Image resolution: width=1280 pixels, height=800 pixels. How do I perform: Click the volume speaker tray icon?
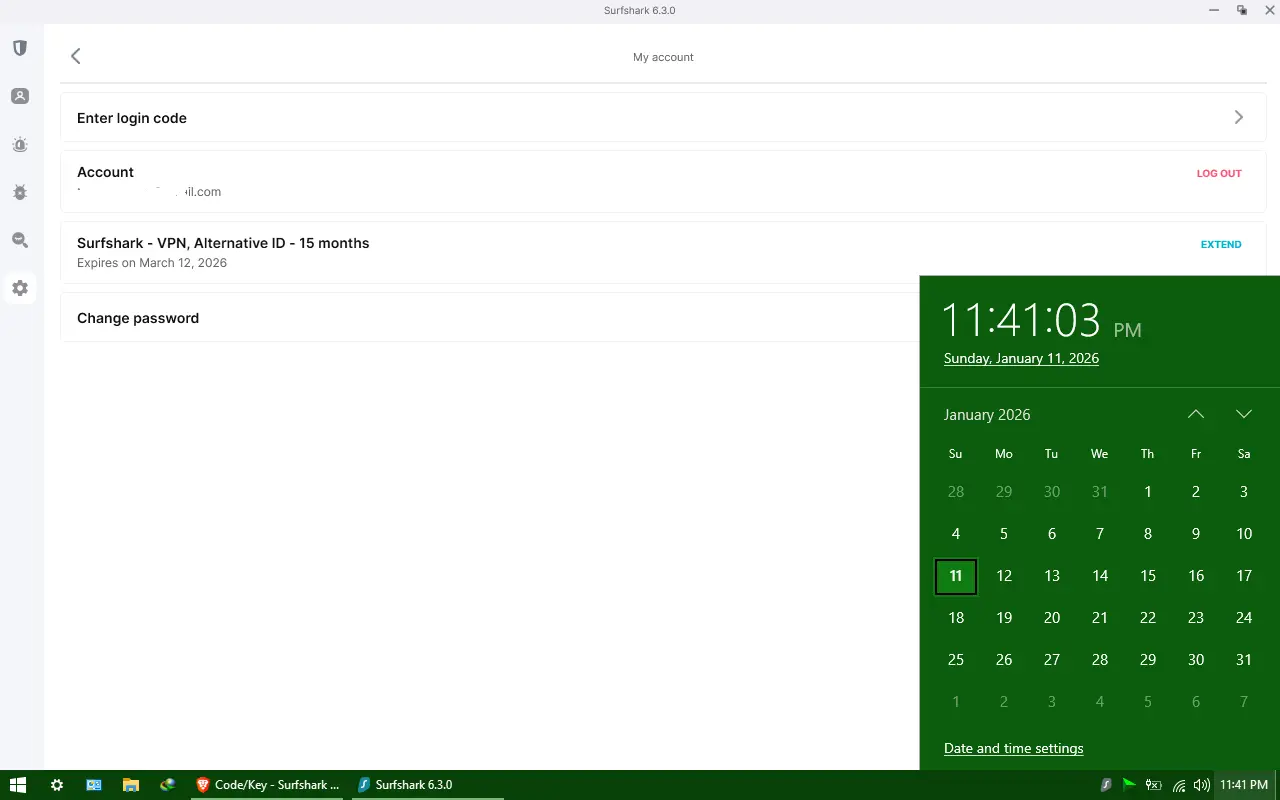[x=1201, y=785]
